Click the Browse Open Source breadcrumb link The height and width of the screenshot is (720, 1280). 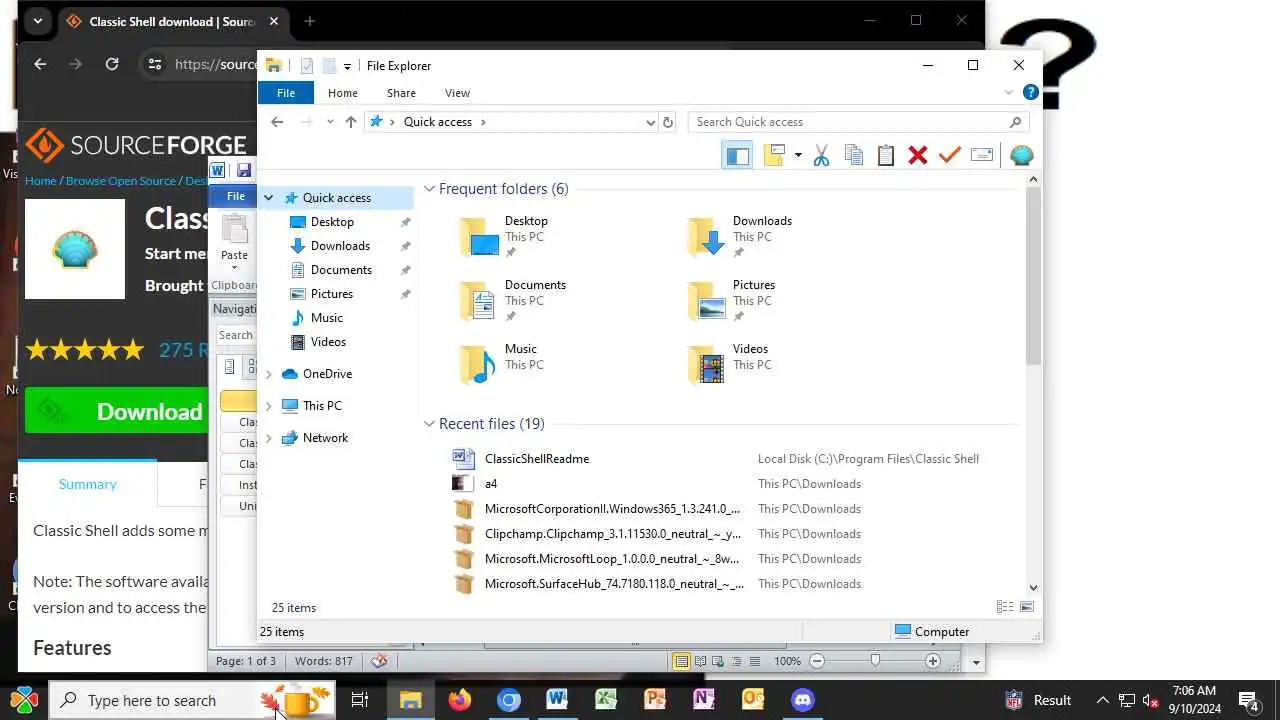click(x=121, y=181)
